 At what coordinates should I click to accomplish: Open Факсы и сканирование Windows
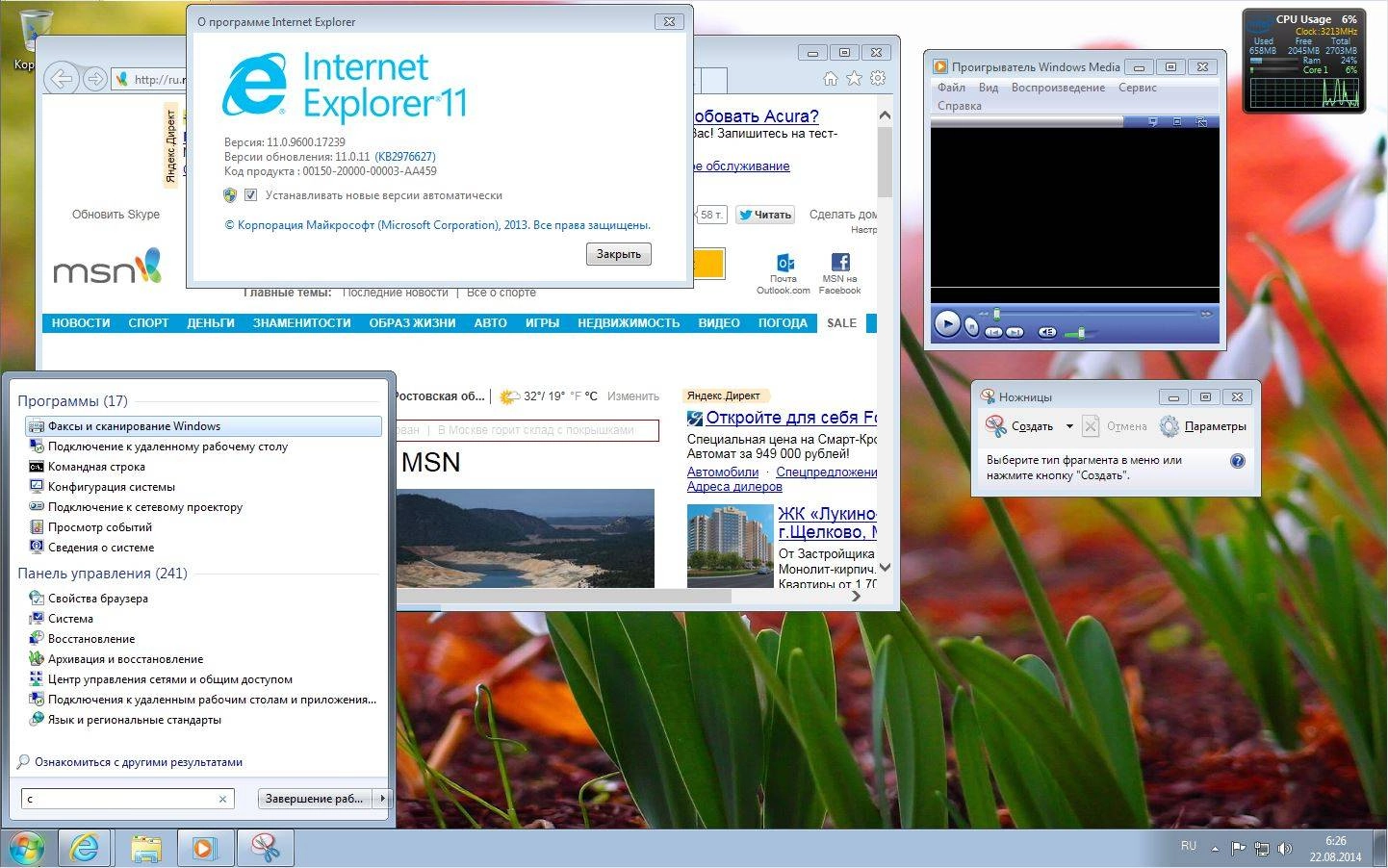[x=203, y=426]
